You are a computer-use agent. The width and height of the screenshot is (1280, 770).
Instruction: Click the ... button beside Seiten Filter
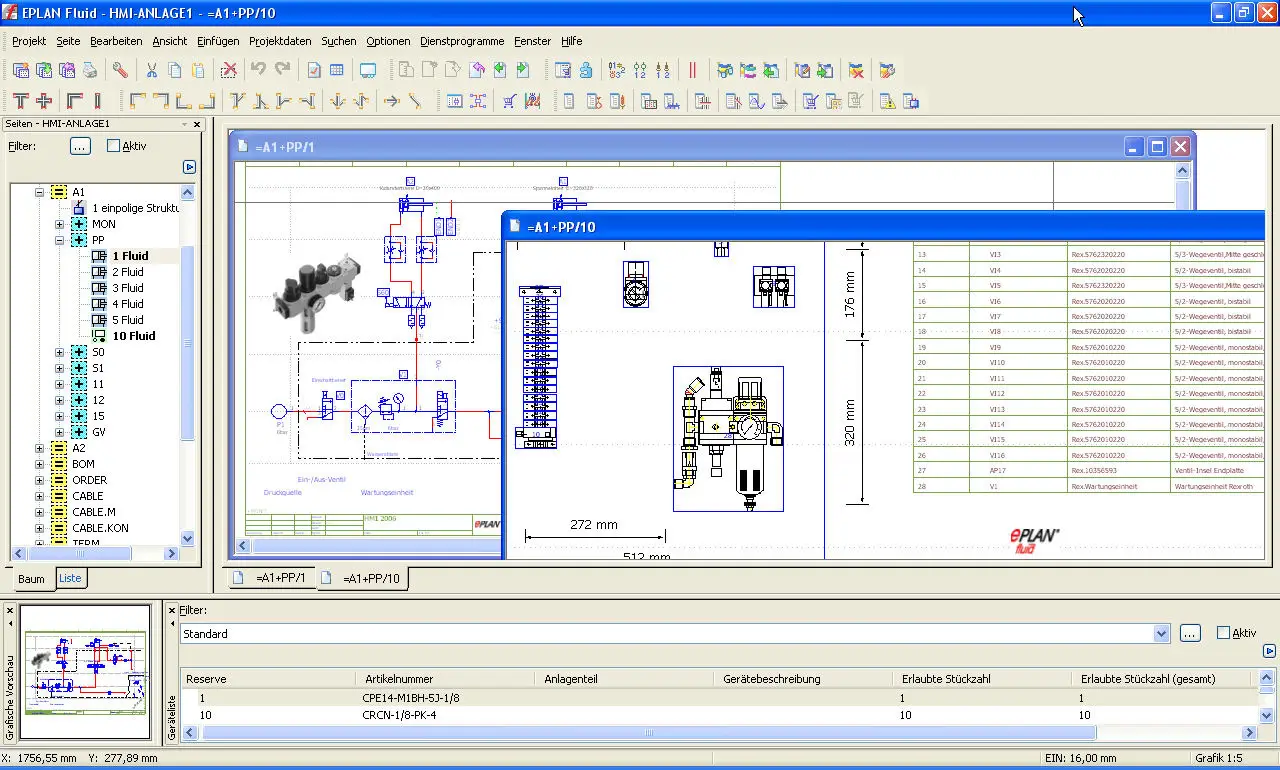(x=81, y=146)
